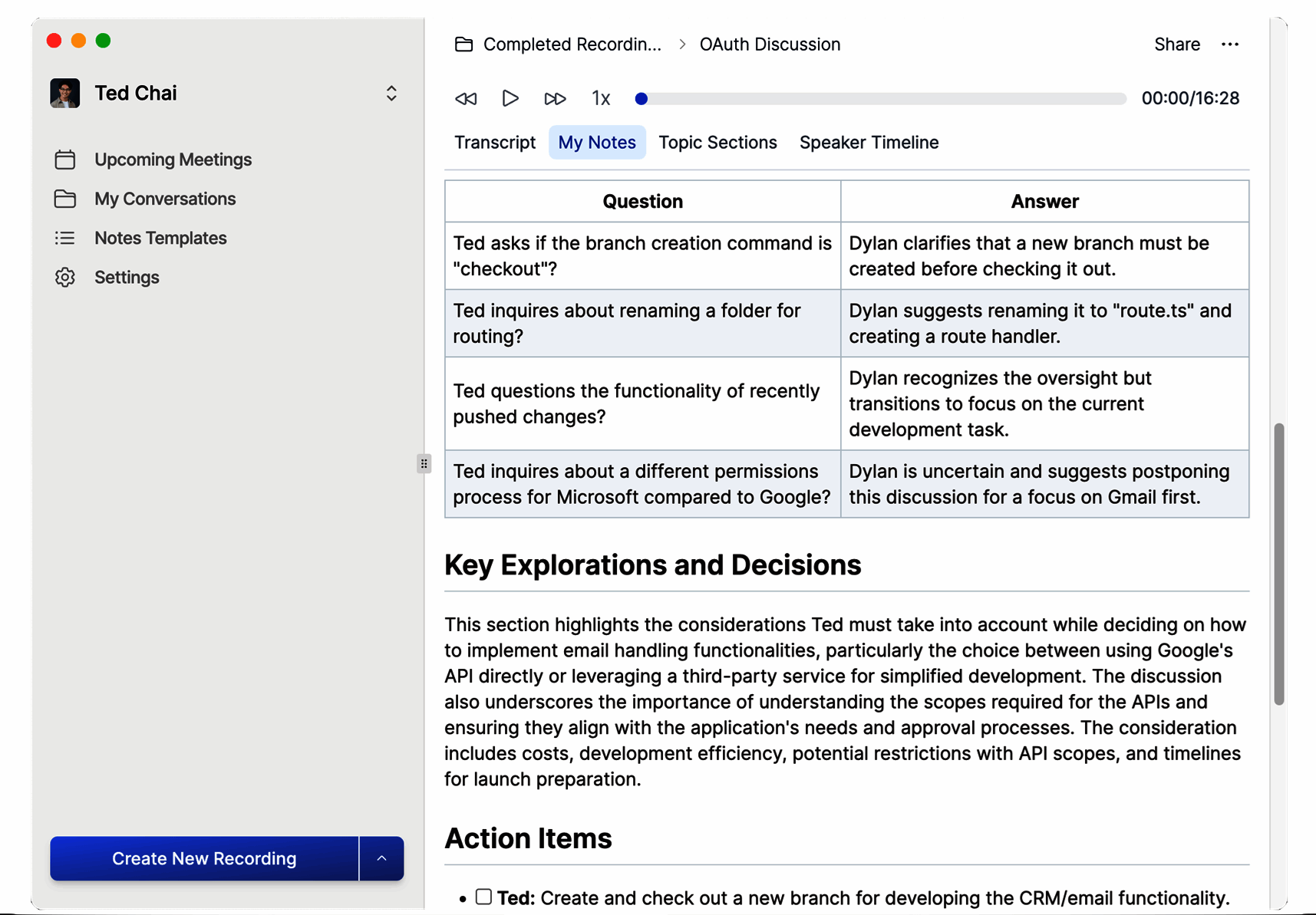1316x915 pixels.
Task: Click the folder icon in breadcrumb
Action: point(463,44)
